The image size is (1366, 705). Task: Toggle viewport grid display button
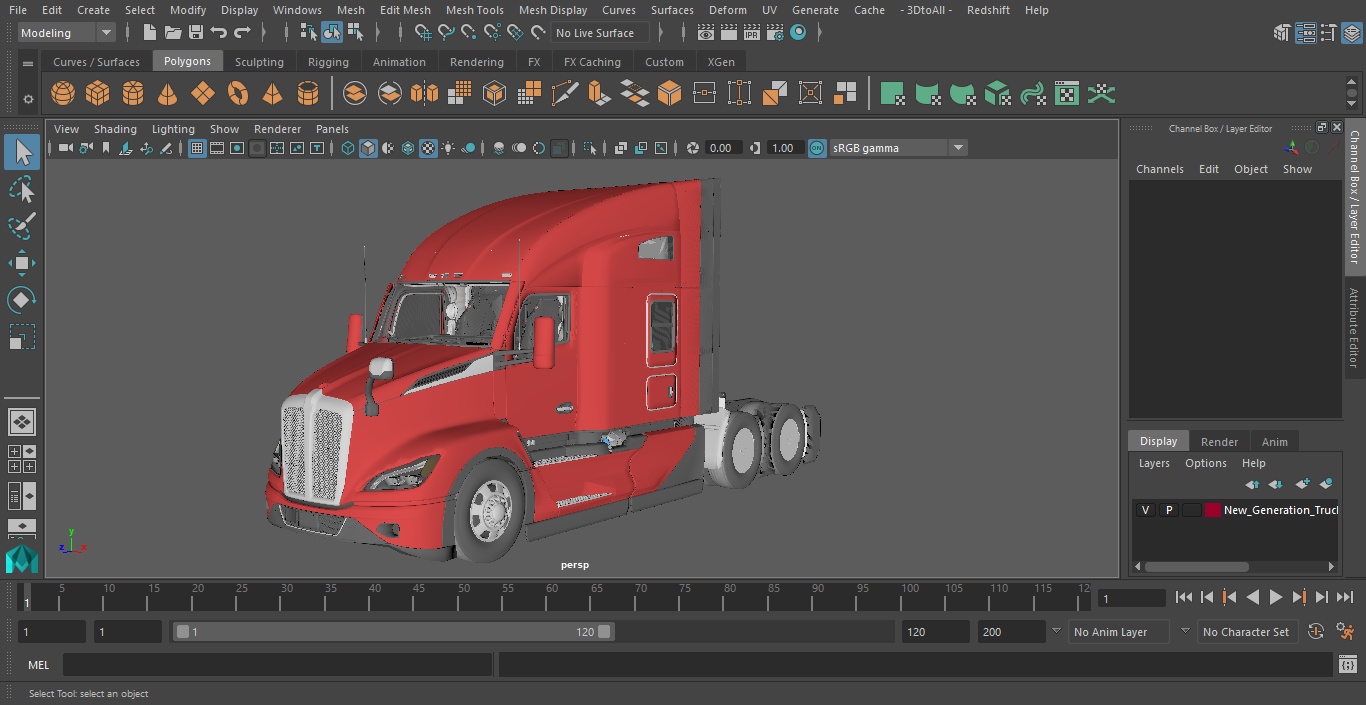(x=197, y=148)
